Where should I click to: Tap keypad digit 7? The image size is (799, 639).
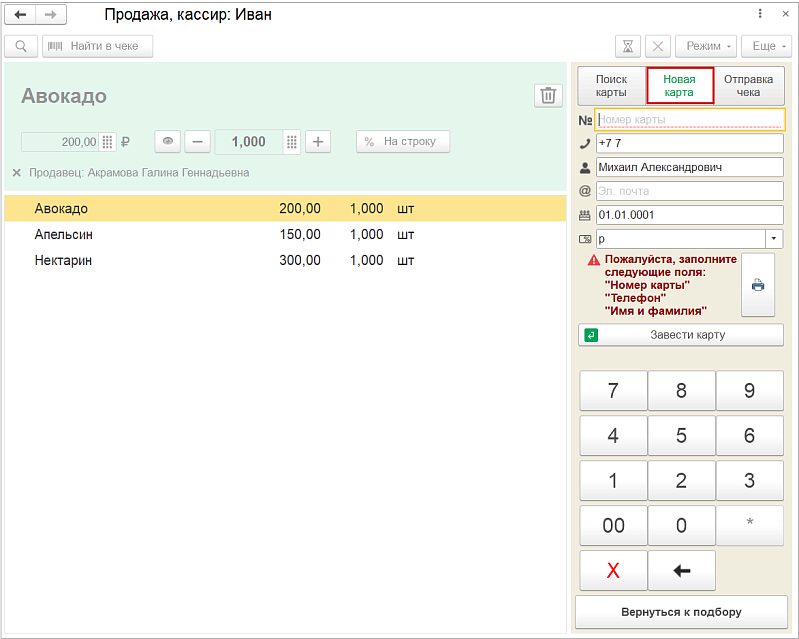614,391
